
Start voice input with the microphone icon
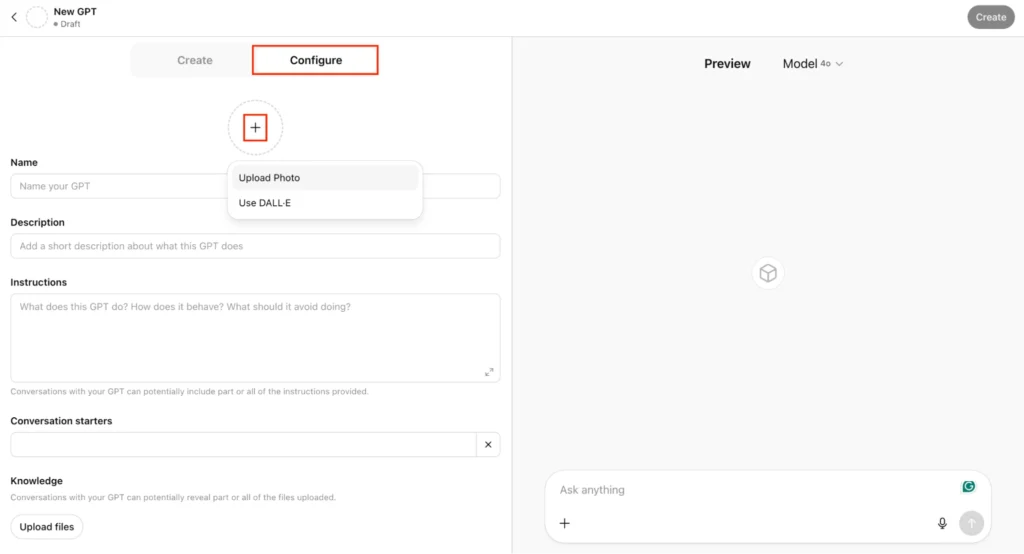point(942,523)
